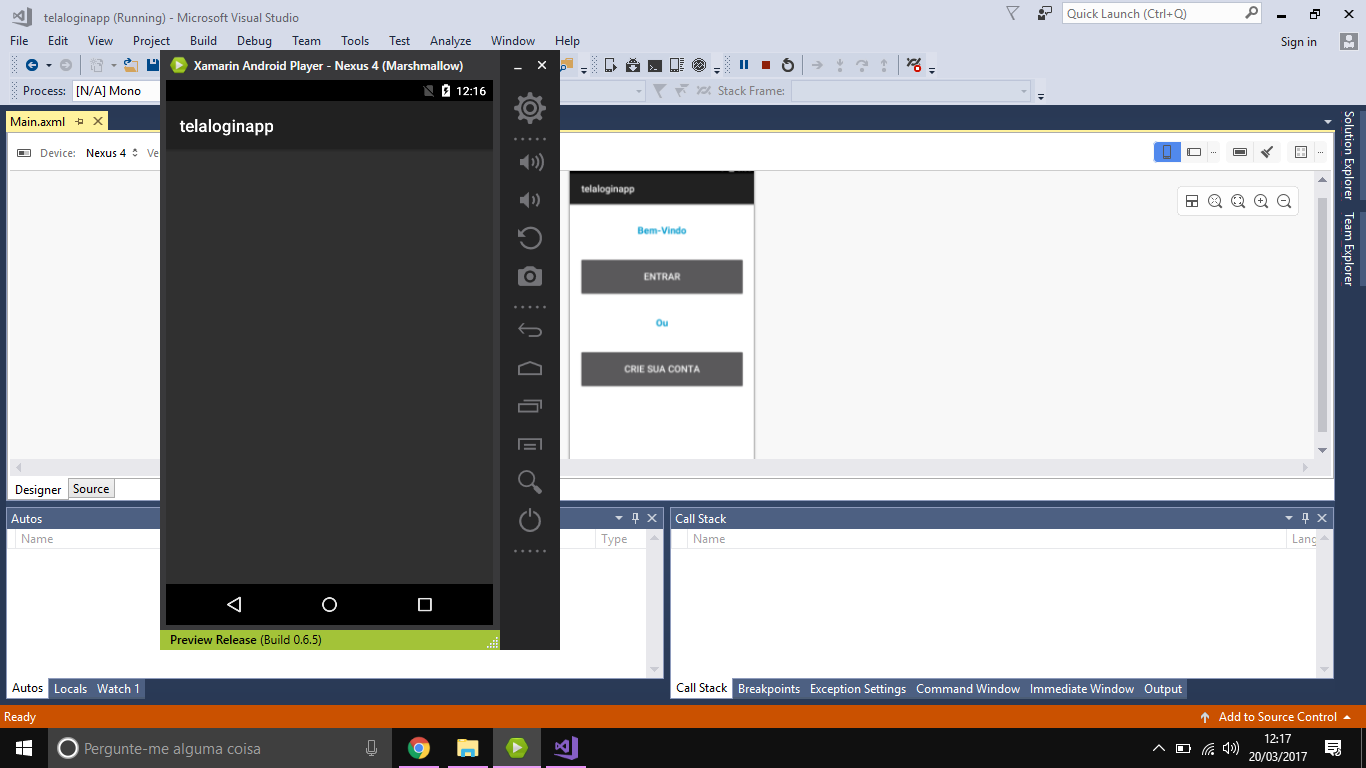This screenshot has width=1366, height=768.
Task: Open the Autos window position dropdown arrow
Action: [618, 518]
